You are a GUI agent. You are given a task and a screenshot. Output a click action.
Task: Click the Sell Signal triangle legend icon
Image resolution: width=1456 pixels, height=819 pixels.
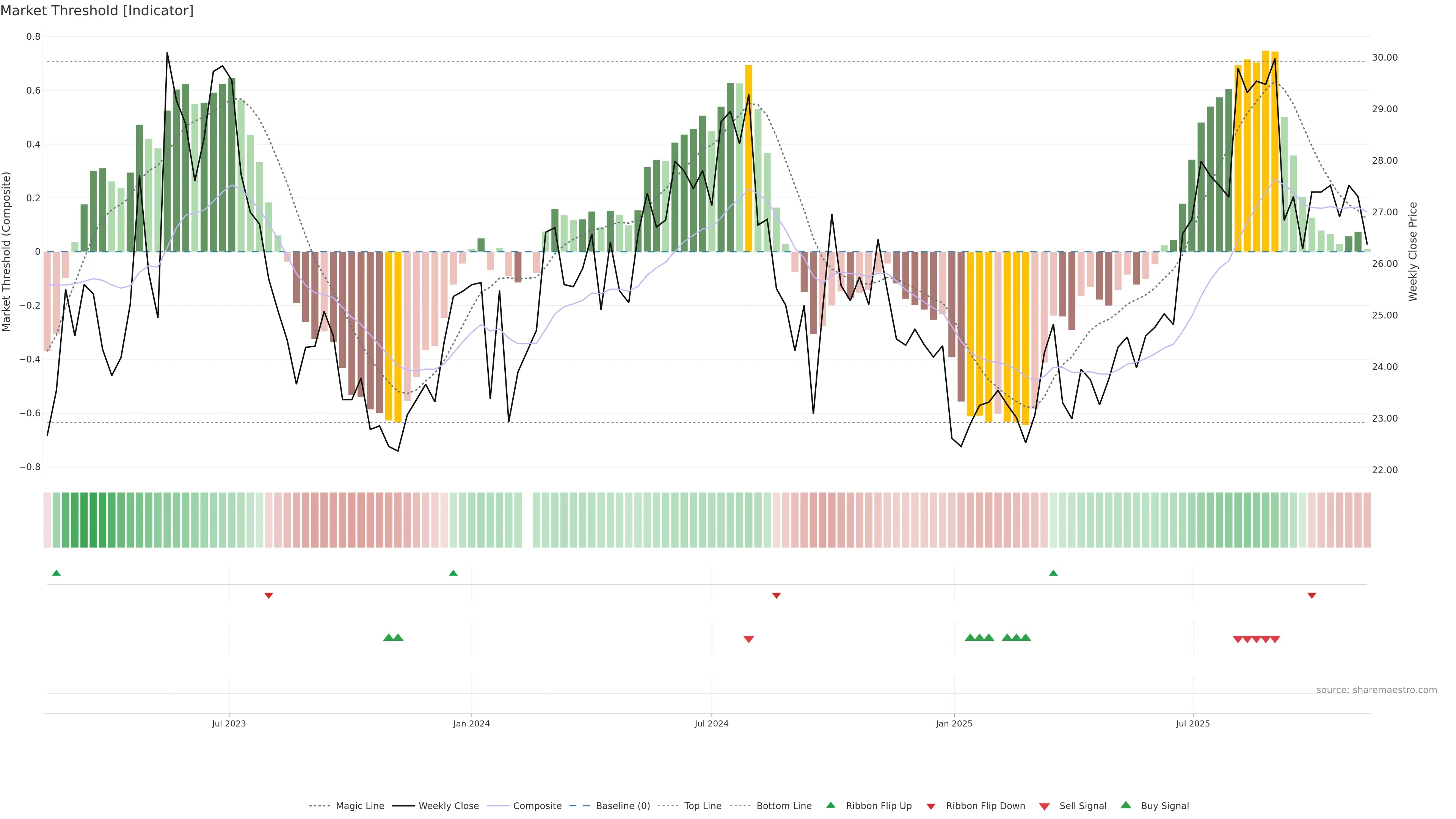pyautogui.click(x=1044, y=806)
